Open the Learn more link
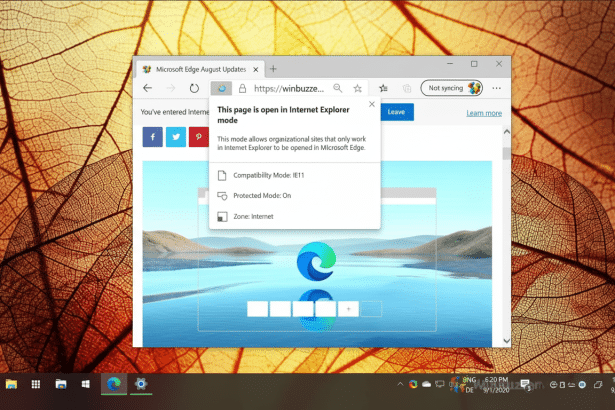 tap(484, 113)
